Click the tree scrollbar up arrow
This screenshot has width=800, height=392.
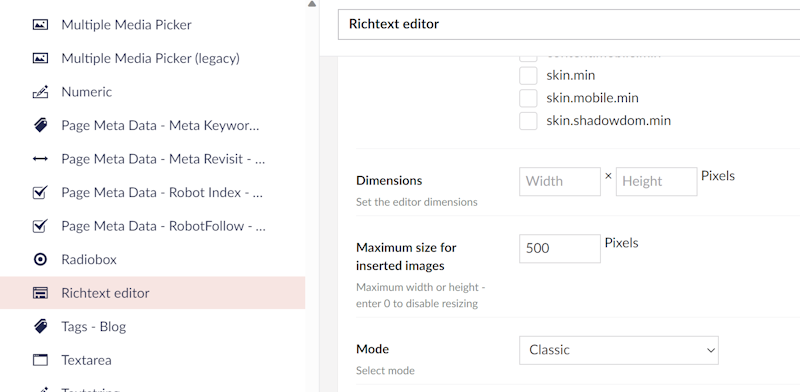pyautogui.click(x=312, y=4)
